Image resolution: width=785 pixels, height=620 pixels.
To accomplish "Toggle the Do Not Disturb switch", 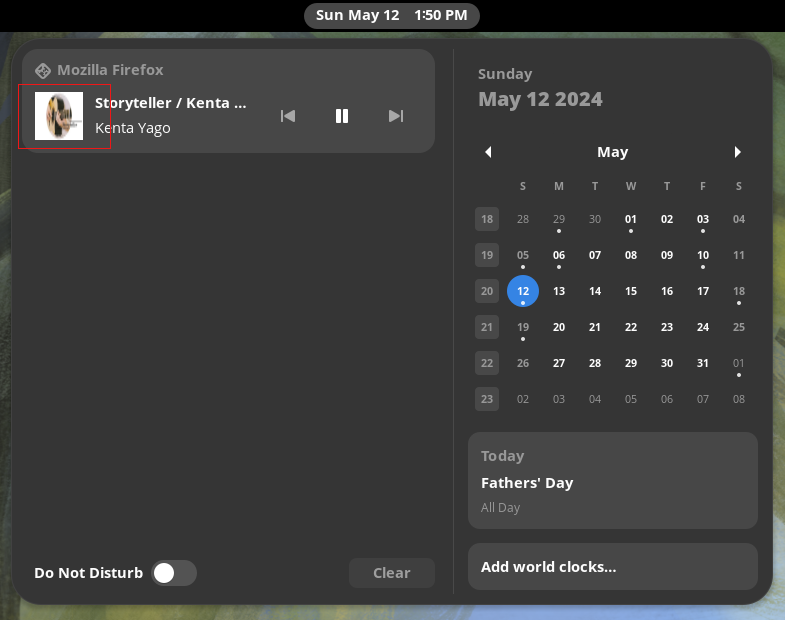I will (174, 573).
